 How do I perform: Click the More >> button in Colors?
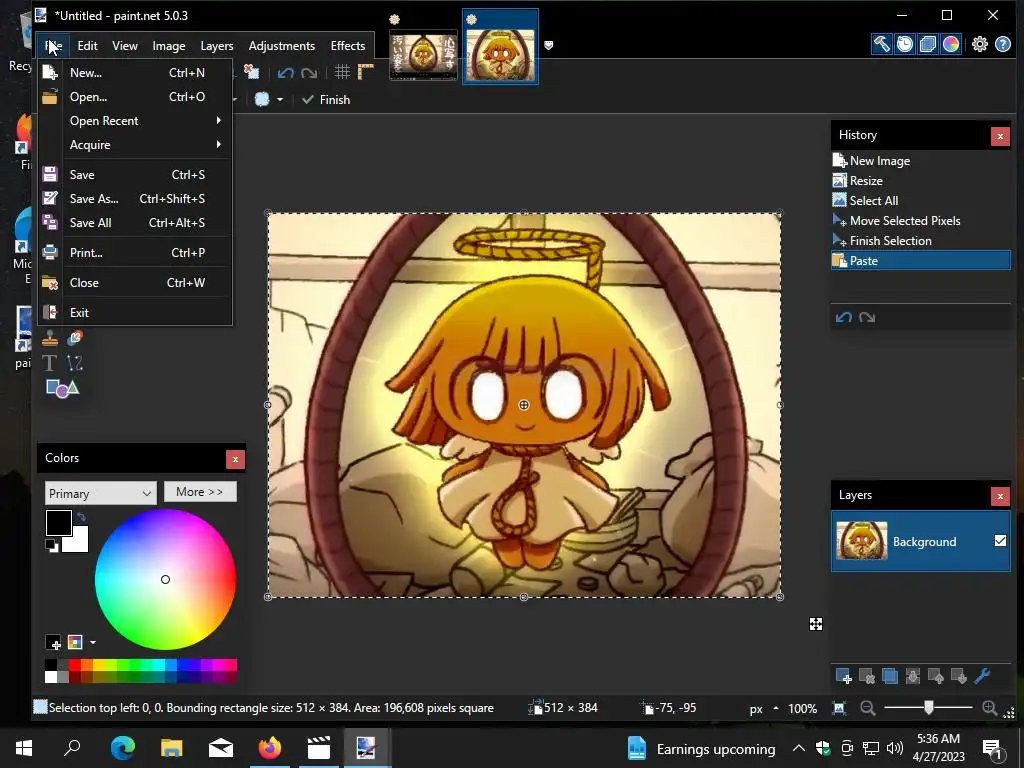(200, 492)
